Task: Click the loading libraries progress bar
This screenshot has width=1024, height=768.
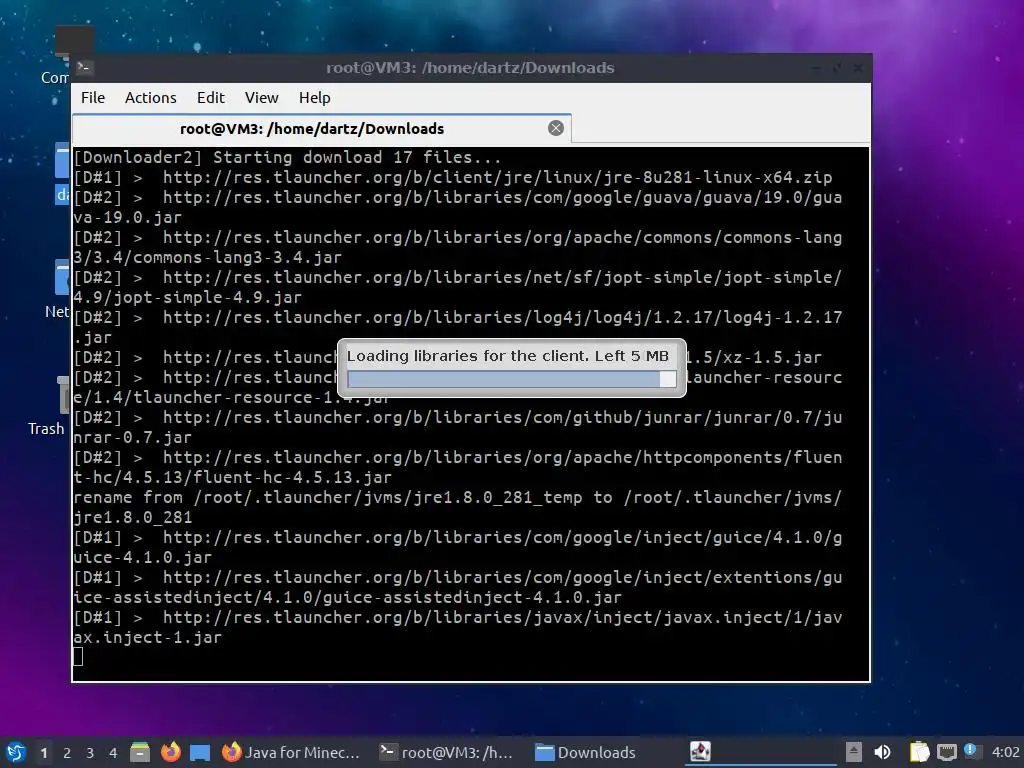Action: [511, 379]
